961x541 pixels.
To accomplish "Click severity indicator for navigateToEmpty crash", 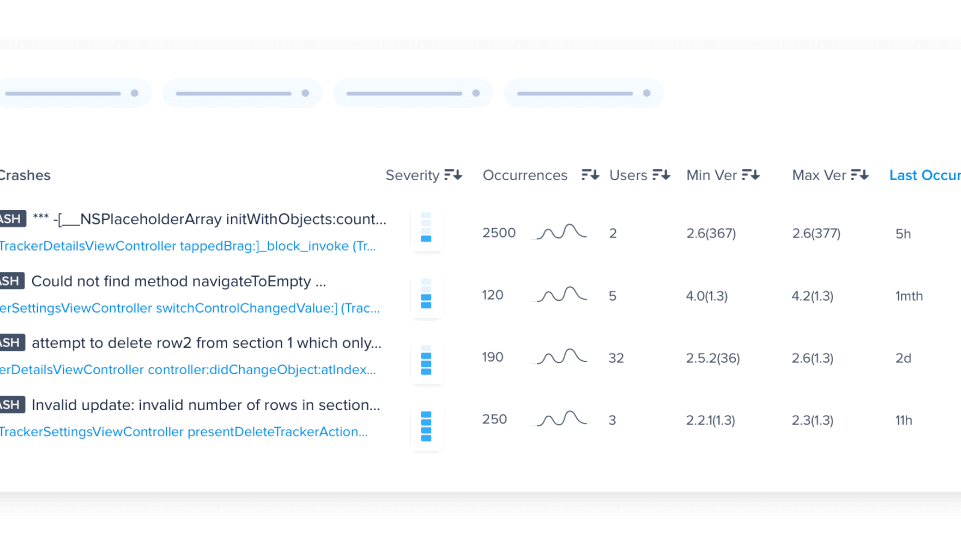I will click(x=426, y=296).
